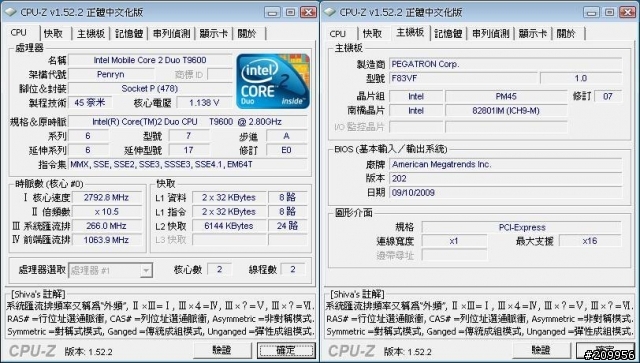Open 關於 tab in left window
The image size is (640, 363).
[x=247, y=33]
